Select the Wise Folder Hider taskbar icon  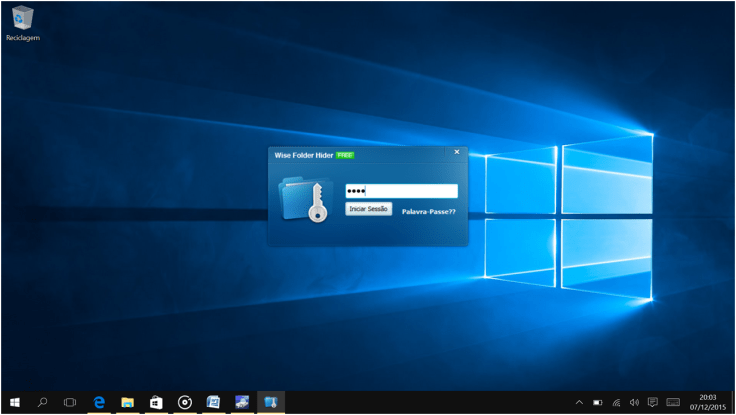pyautogui.click(x=270, y=402)
